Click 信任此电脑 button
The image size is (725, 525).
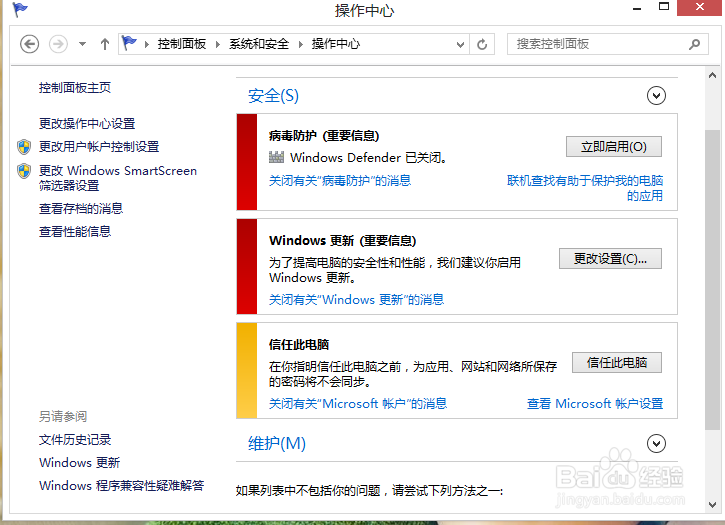pos(617,363)
